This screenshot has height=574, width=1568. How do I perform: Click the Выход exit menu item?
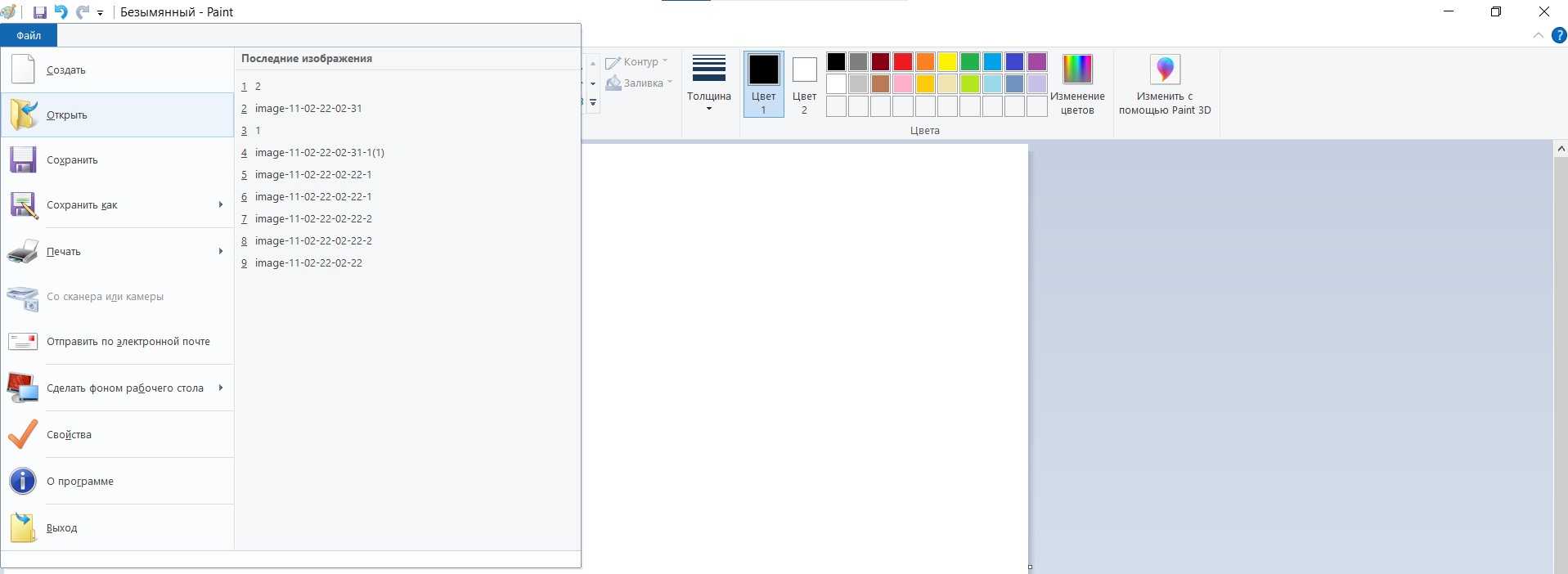(x=62, y=528)
